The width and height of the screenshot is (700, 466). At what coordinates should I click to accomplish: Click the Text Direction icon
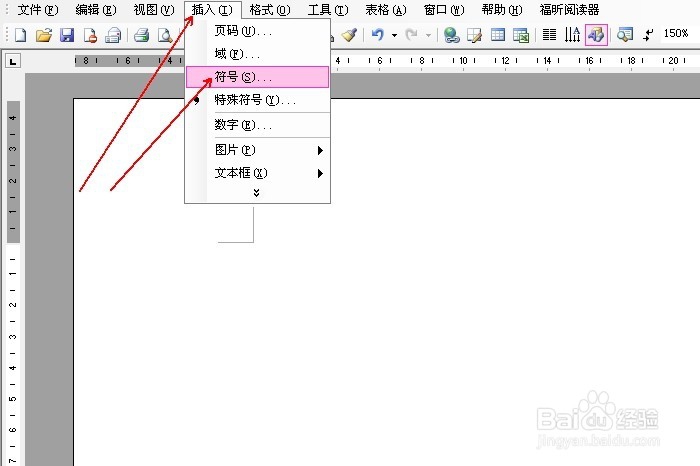[572, 35]
